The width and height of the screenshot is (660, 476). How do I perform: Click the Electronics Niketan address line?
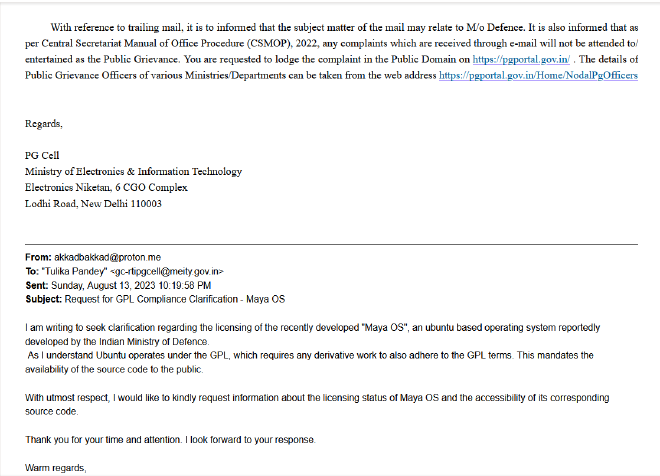106,188
